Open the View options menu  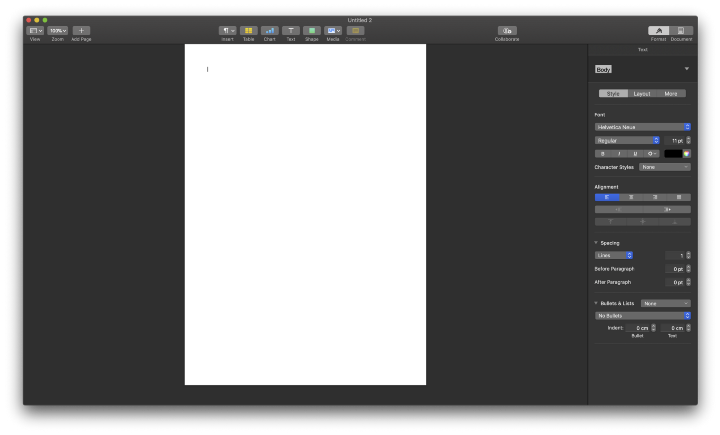coord(35,31)
